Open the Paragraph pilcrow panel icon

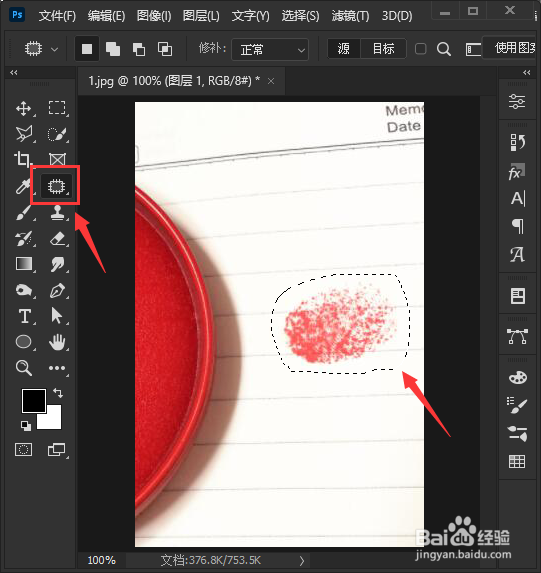pyautogui.click(x=518, y=226)
